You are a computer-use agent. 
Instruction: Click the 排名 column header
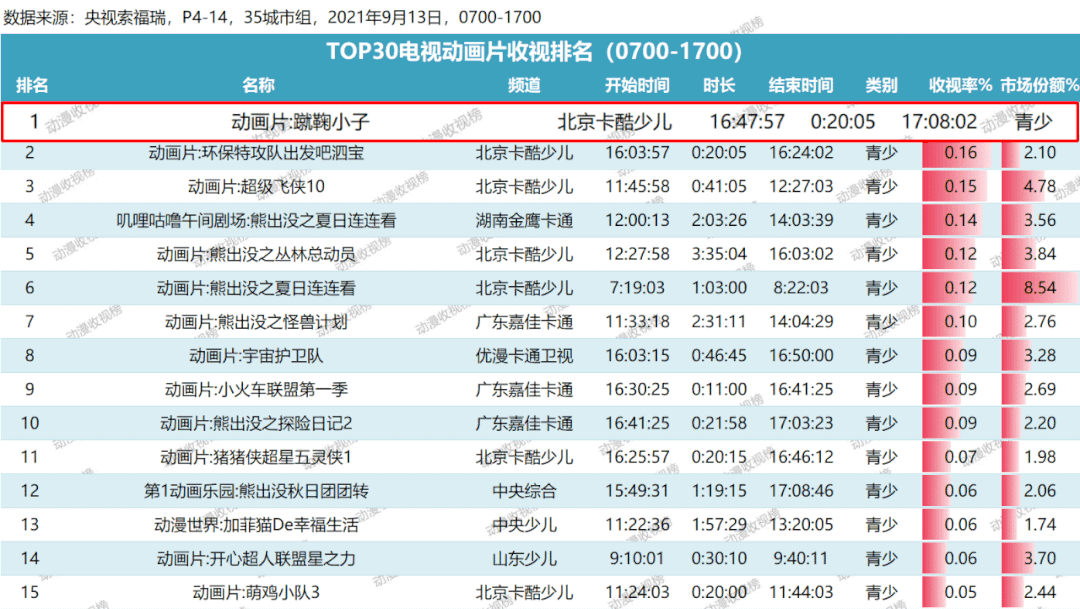32,85
